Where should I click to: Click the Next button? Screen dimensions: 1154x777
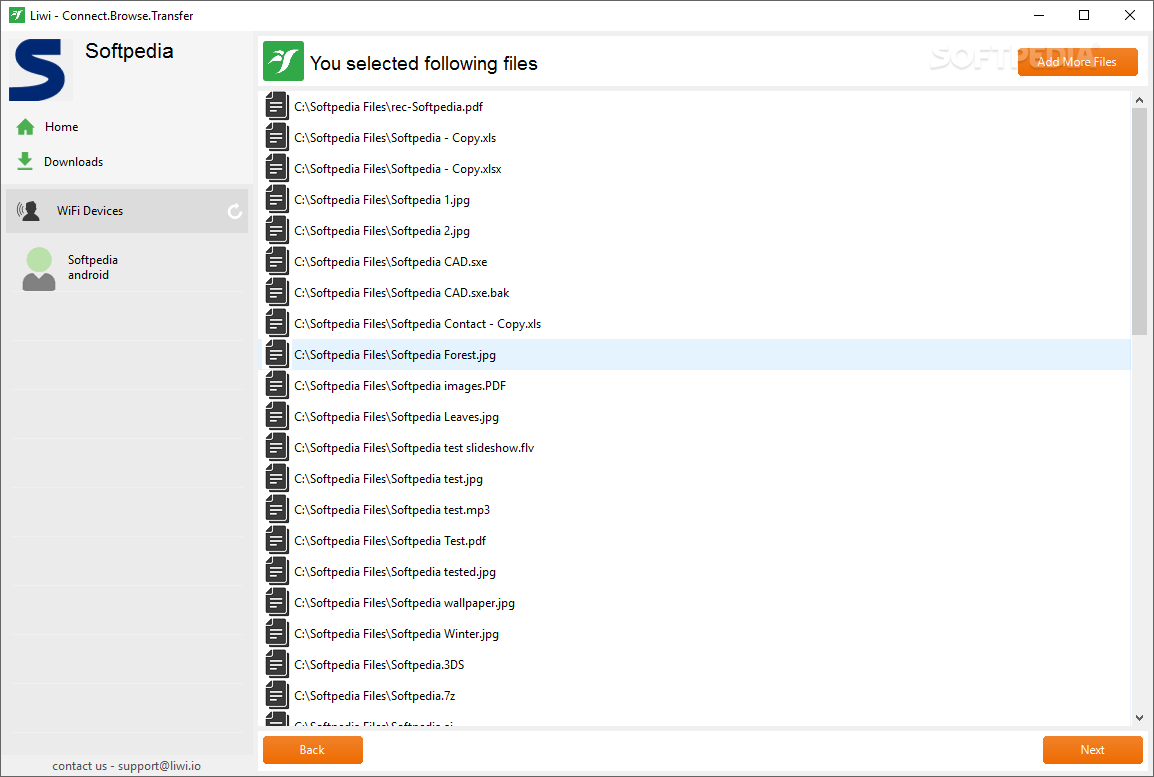pyautogui.click(x=1092, y=750)
